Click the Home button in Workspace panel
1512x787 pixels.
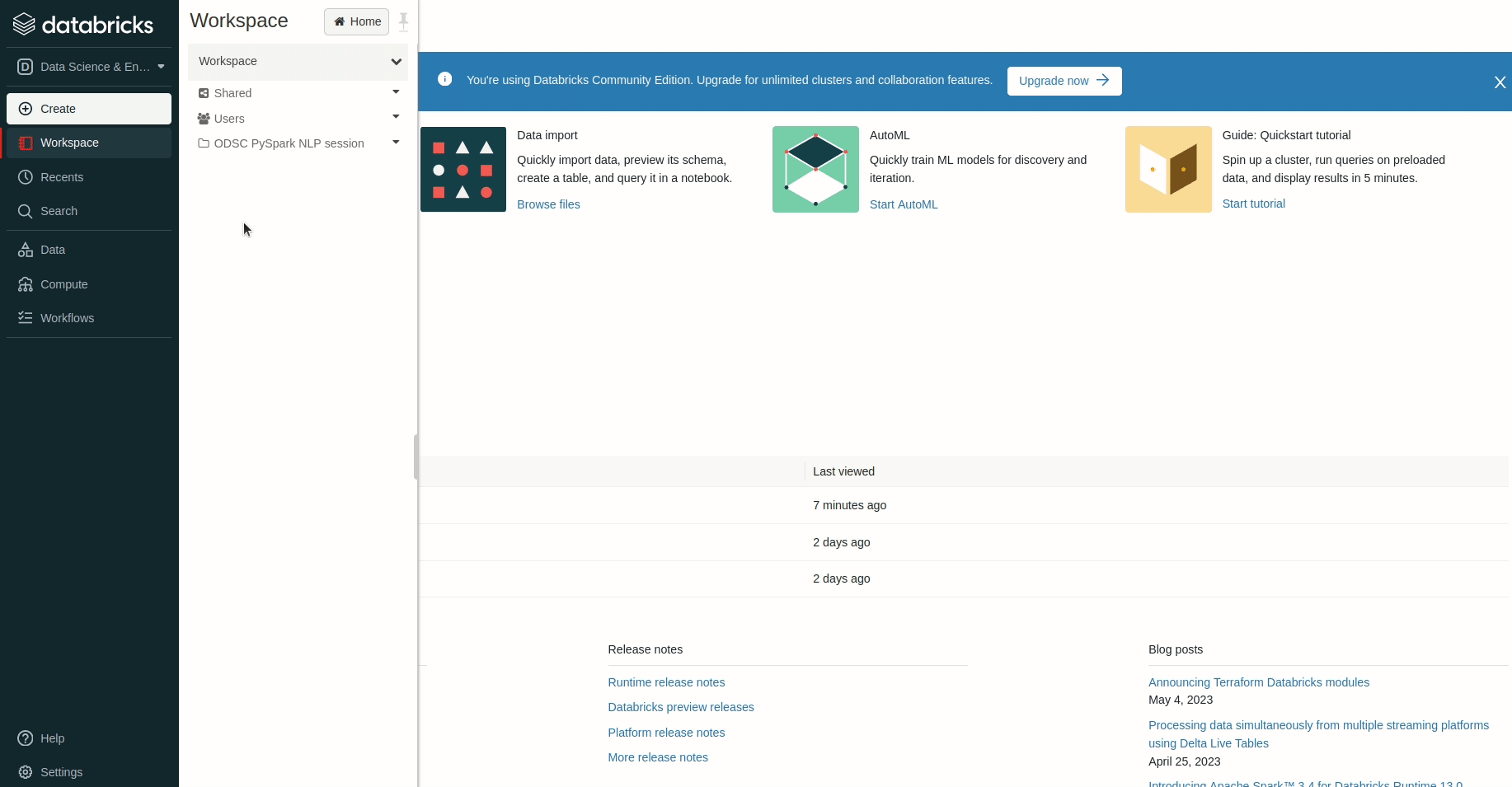(356, 21)
